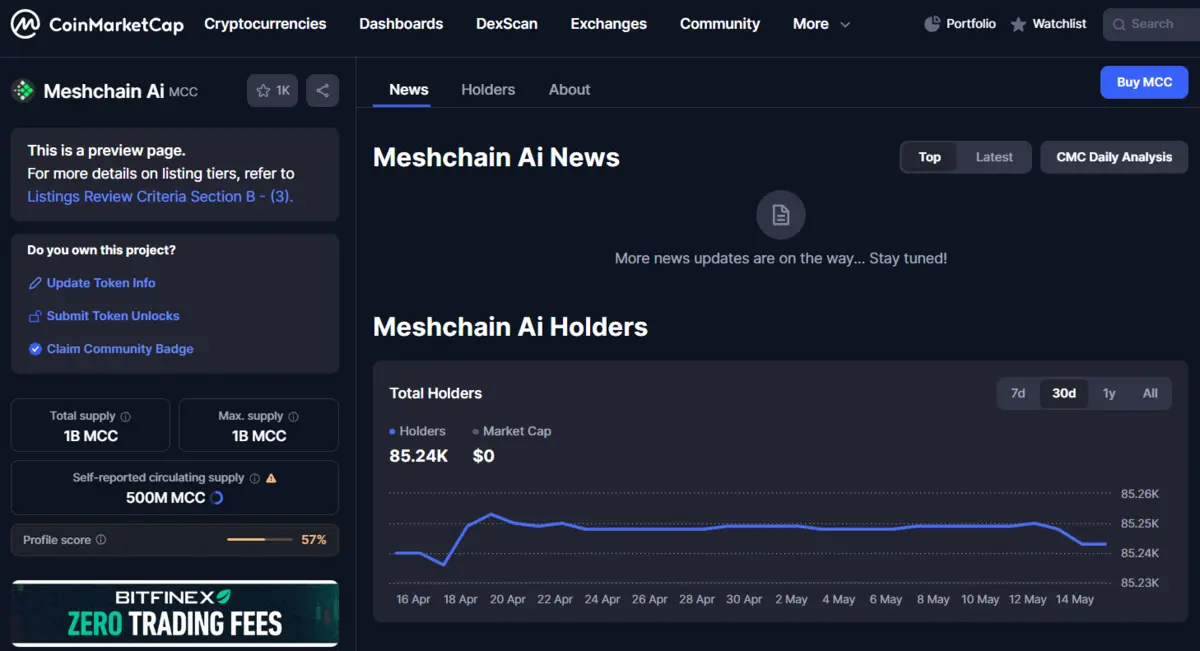Image resolution: width=1200 pixels, height=651 pixels.
Task: Click the Search input field
Action: click(x=1151, y=24)
